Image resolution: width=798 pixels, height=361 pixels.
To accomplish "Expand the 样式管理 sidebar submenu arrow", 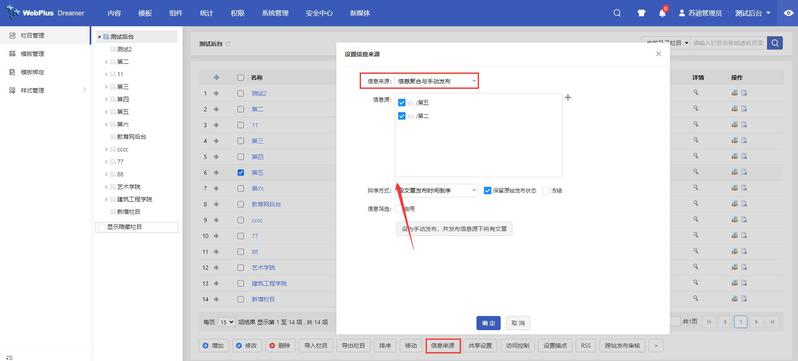I will (84, 90).
